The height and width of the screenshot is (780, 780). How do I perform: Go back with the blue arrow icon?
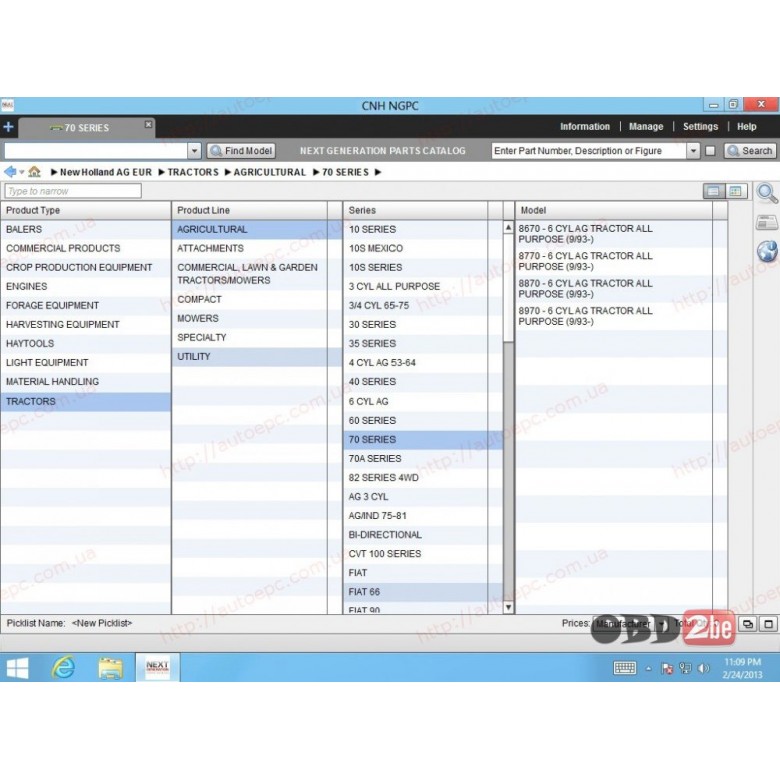point(10,172)
